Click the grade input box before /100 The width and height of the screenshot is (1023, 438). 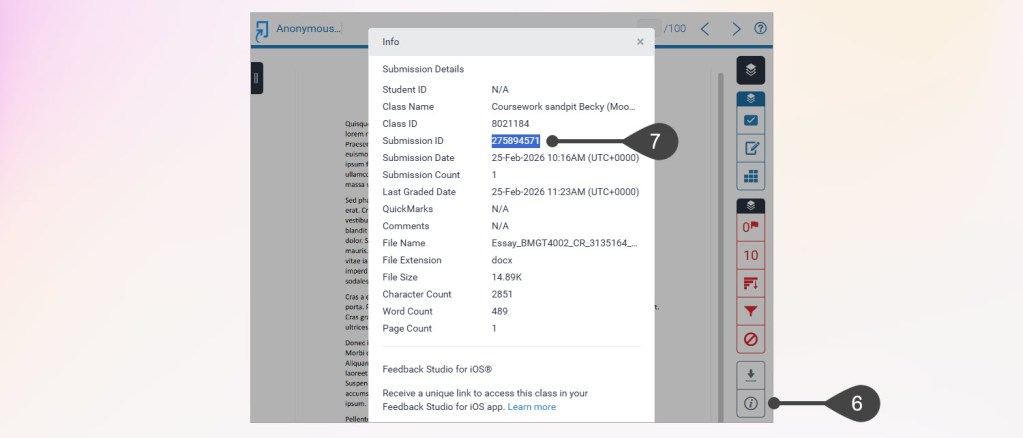(649, 29)
